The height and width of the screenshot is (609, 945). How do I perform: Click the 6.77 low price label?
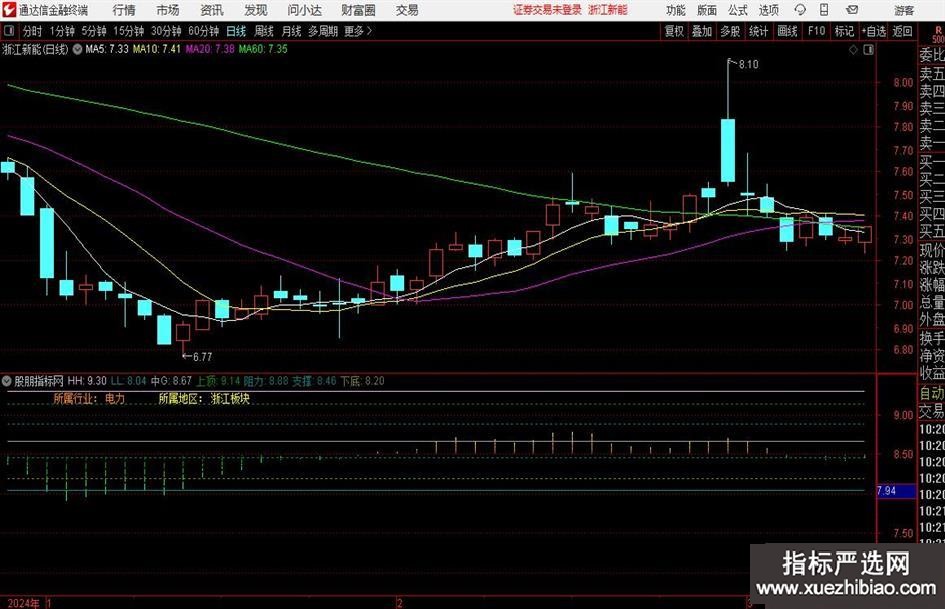201,357
